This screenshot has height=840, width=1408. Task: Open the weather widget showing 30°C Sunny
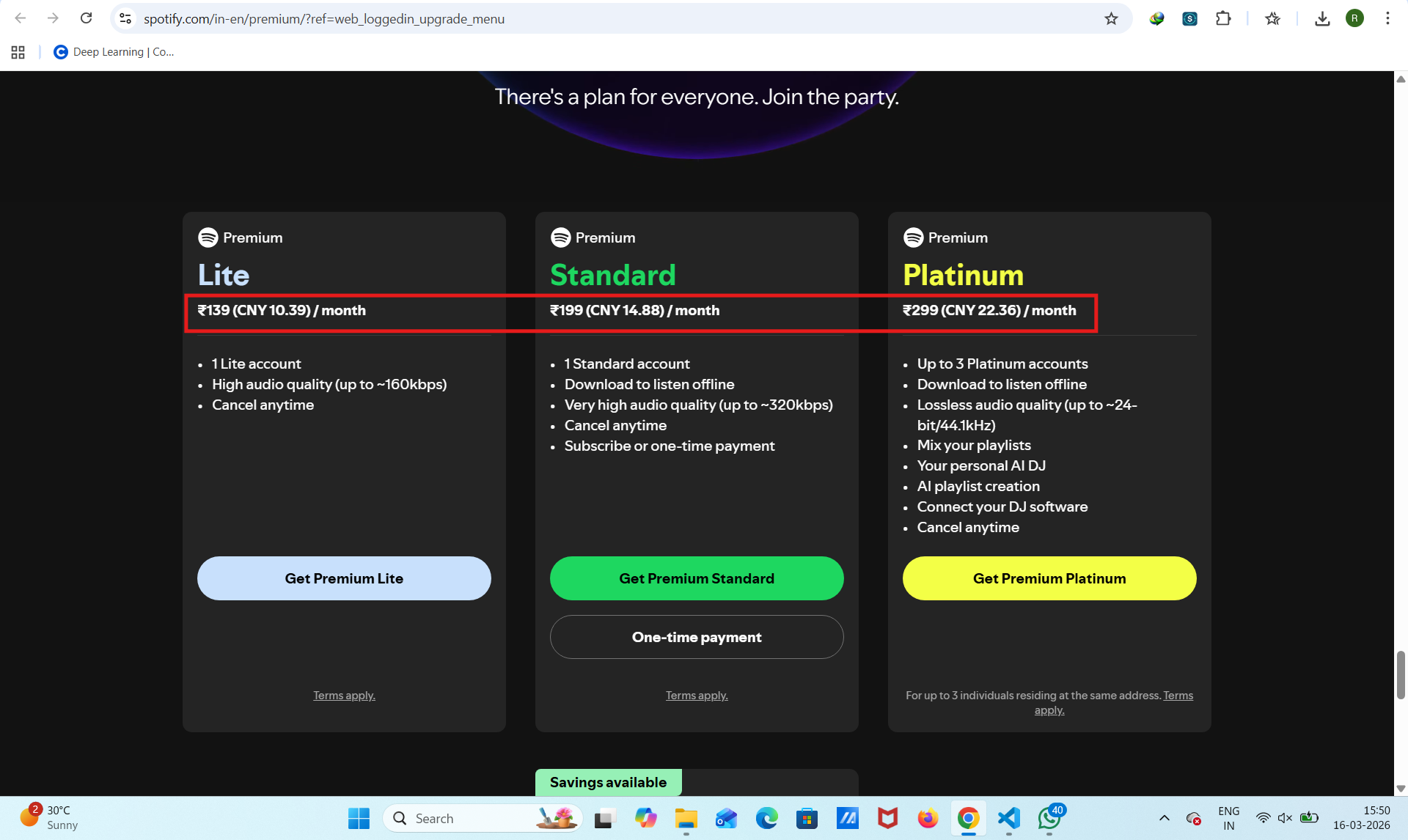[48, 818]
